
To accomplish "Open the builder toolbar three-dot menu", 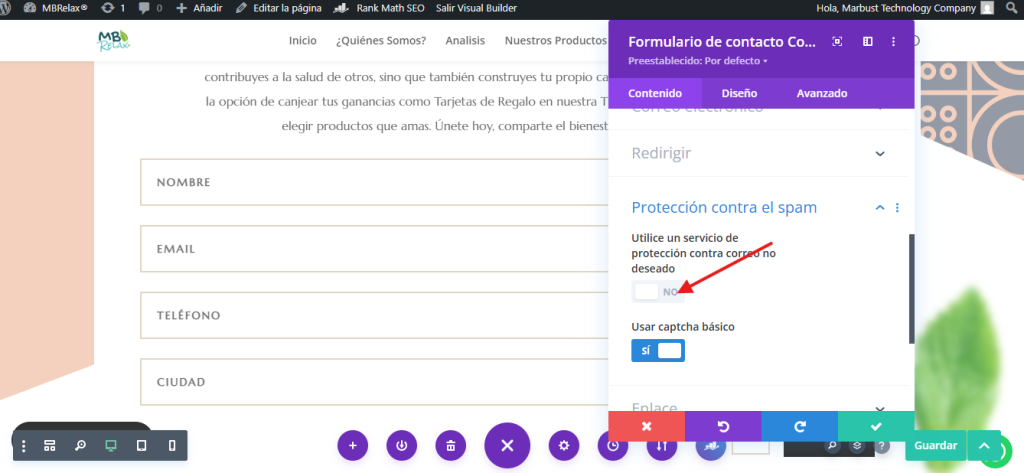I will click(24, 446).
